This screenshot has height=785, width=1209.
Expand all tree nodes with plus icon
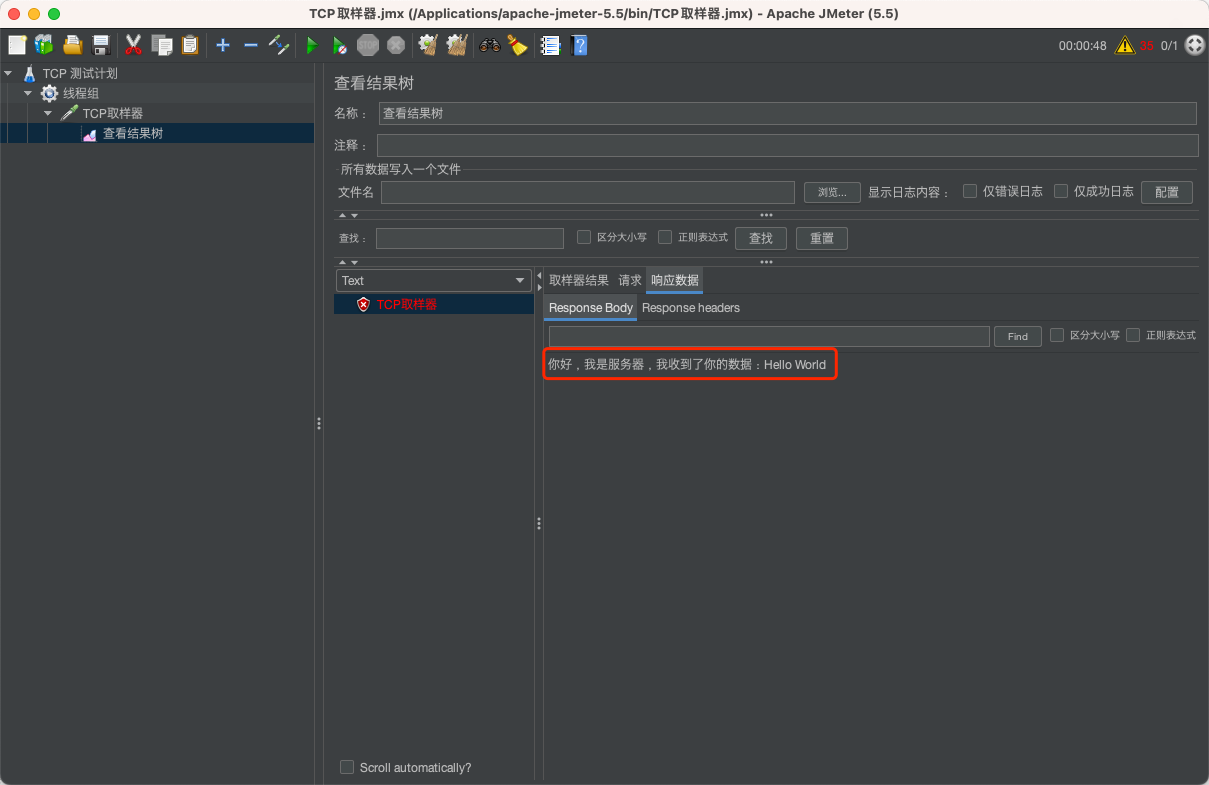222,45
